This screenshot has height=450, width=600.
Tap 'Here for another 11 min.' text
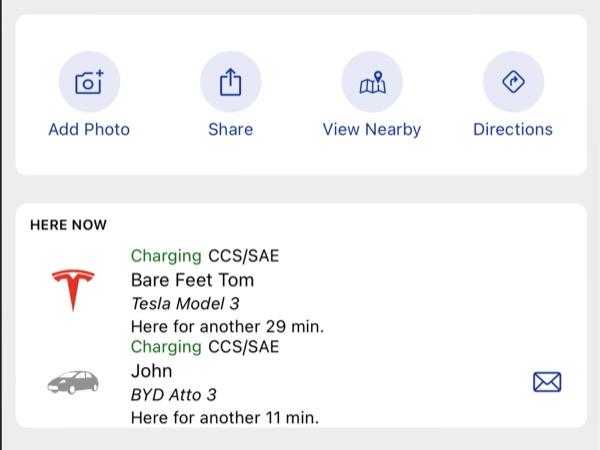click(225, 417)
